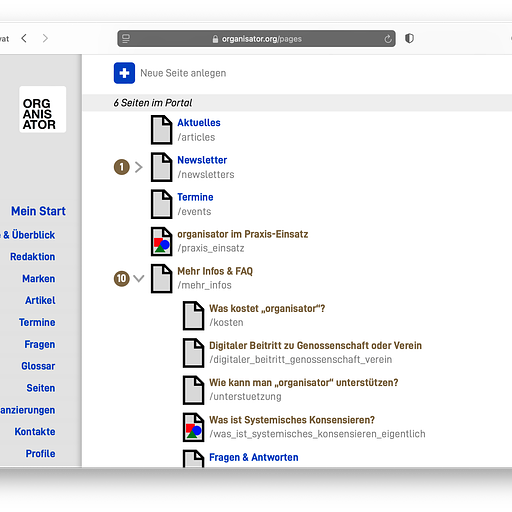
Task: Click the badge showing 10 beside Mehr Infos
Action: (122, 278)
